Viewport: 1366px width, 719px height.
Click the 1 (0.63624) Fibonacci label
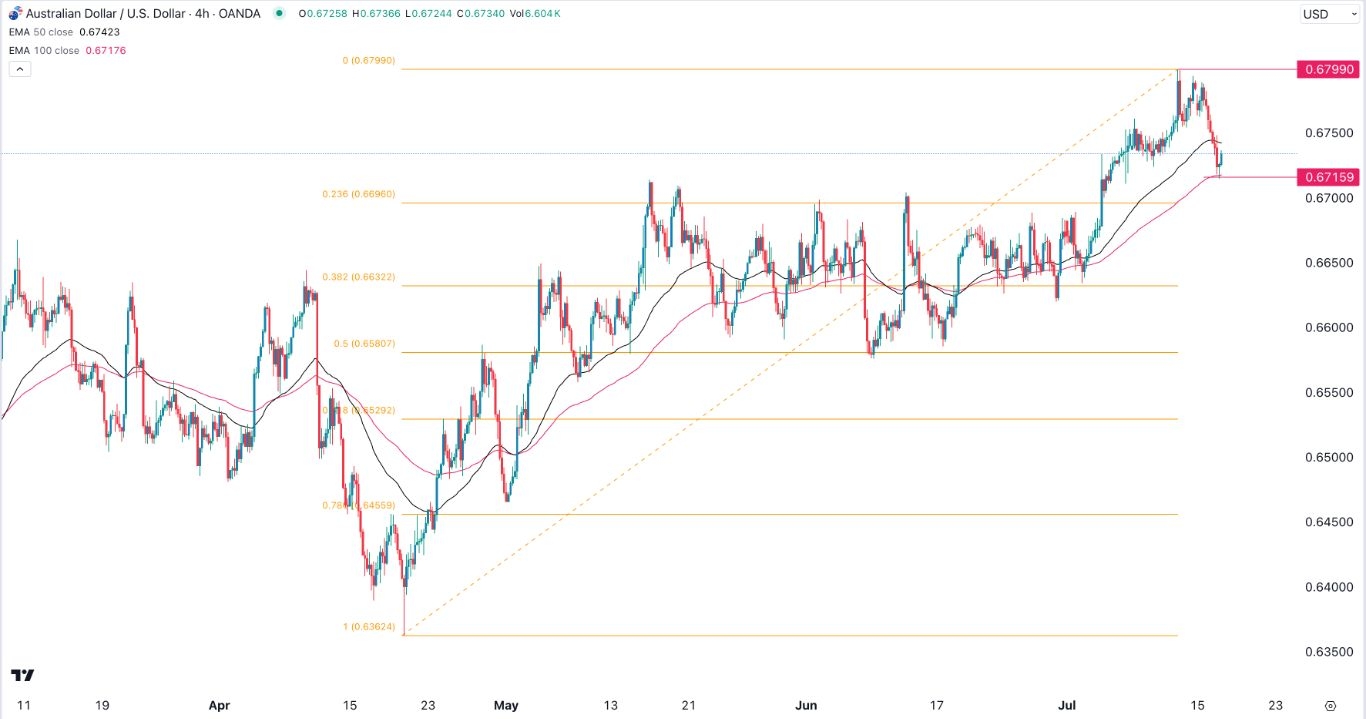(x=369, y=628)
